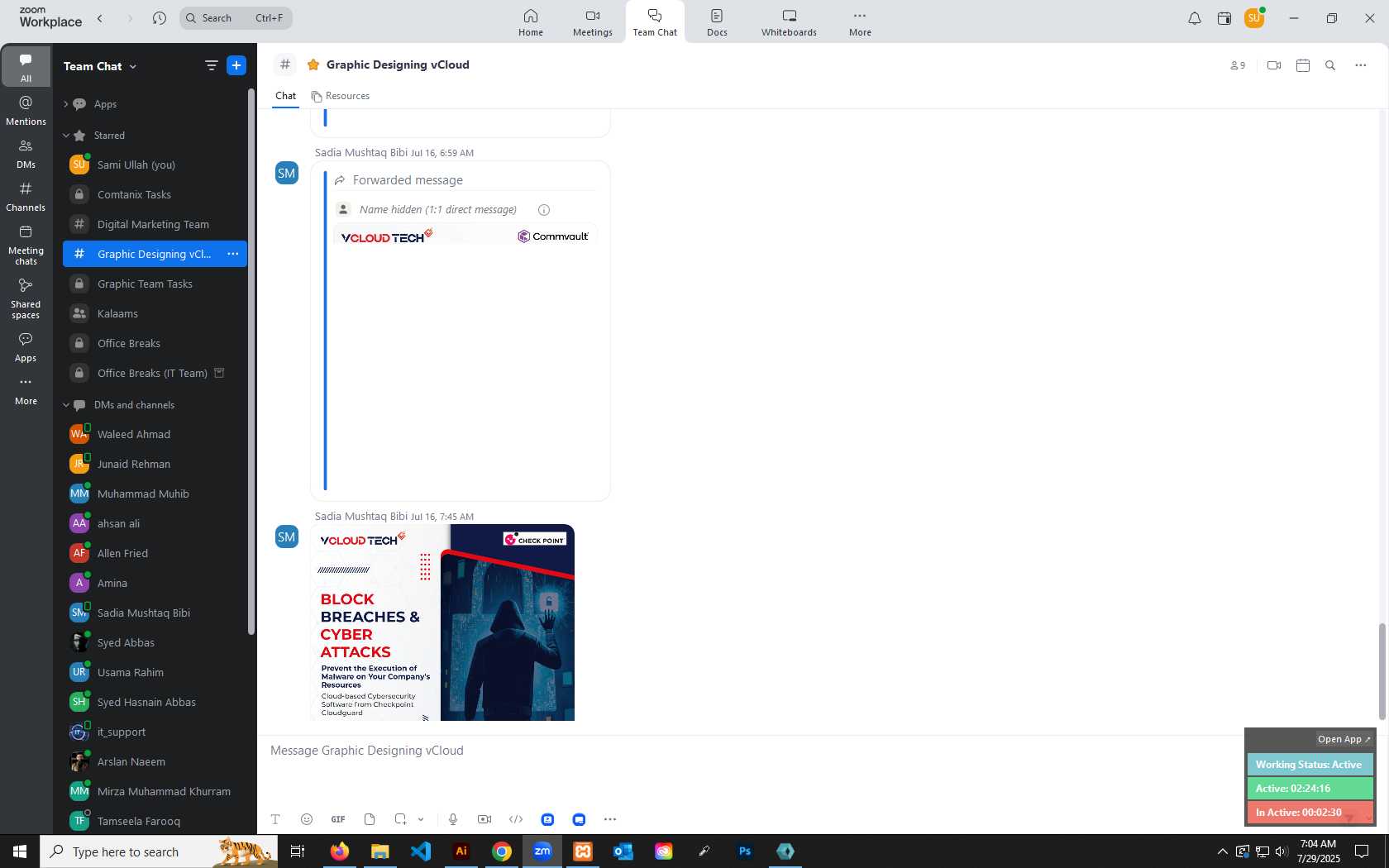Click the In Active time indicator
Screen dimensions: 1389x868
coord(1310,813)
